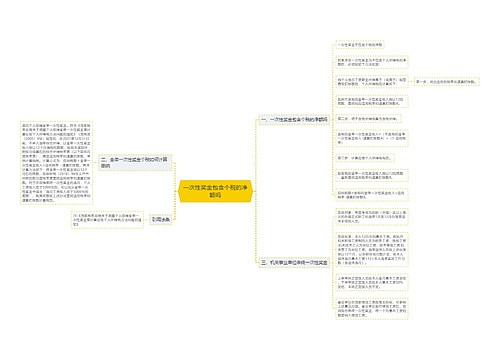Click the long paragraph node beside branch 二

(56, 163)
